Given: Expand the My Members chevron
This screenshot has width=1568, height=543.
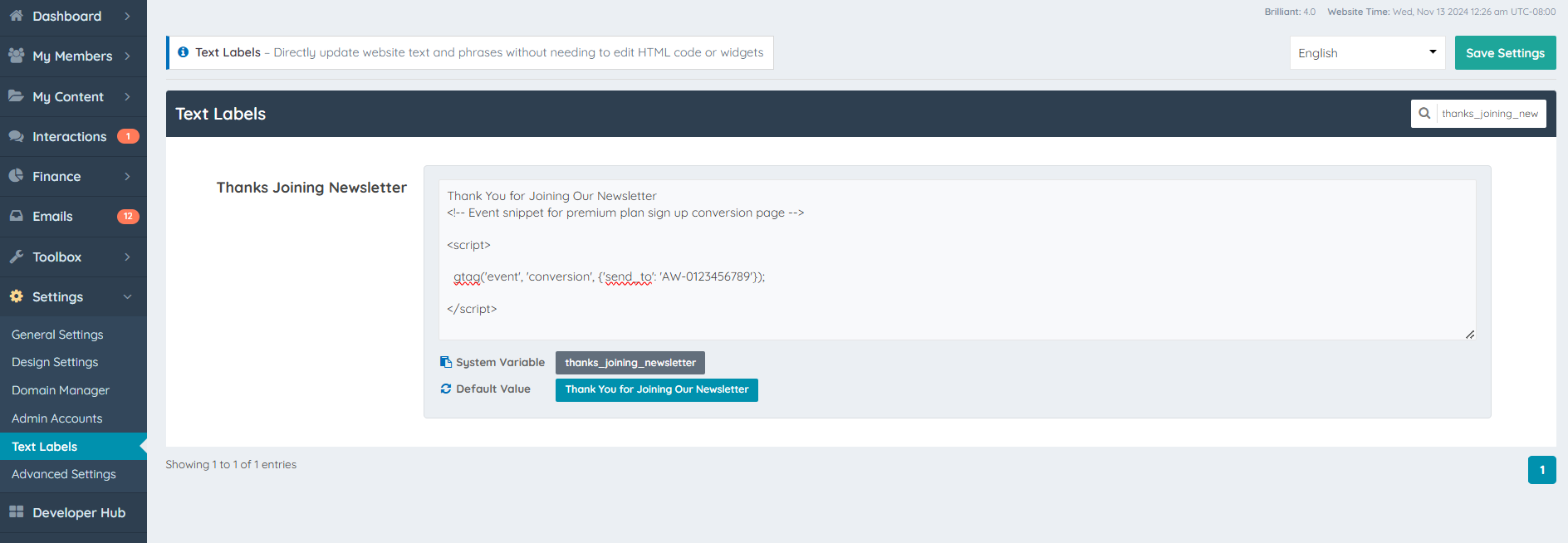Looking at the screenshot, I should pos(127,56).
